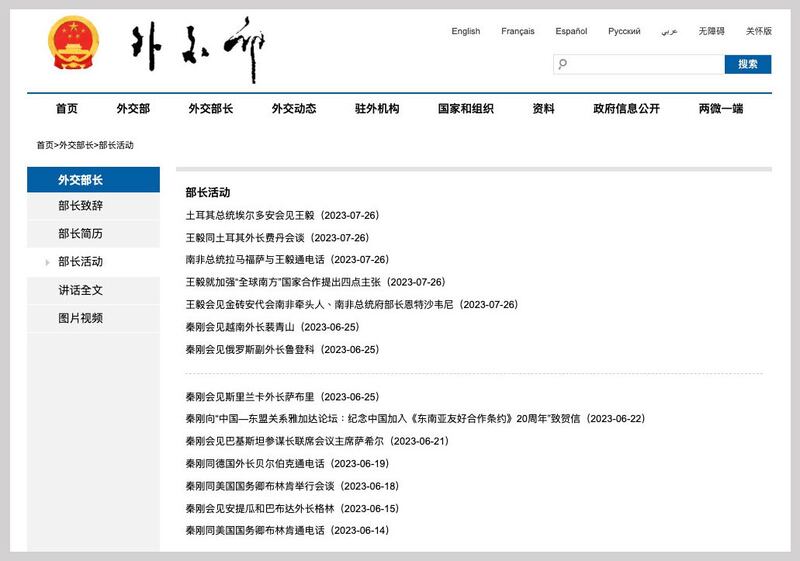Open the 首页 navigation menu item
This screenshot has height=561, width=800.
(x=67, y=109)
